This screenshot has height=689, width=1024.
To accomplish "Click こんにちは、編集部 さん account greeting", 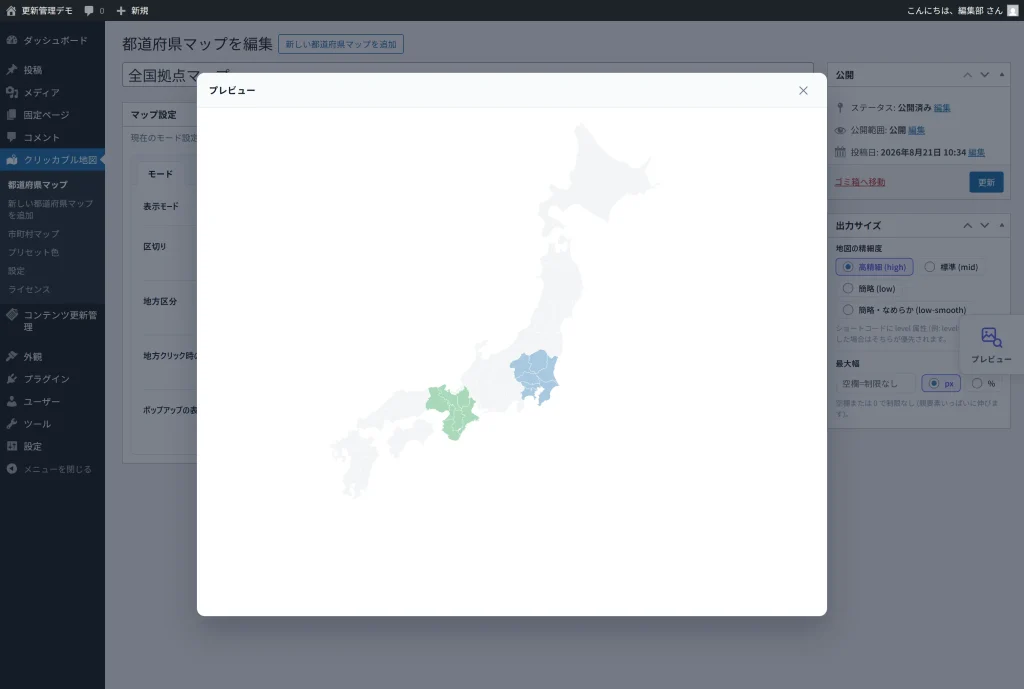I will [954, 10].
